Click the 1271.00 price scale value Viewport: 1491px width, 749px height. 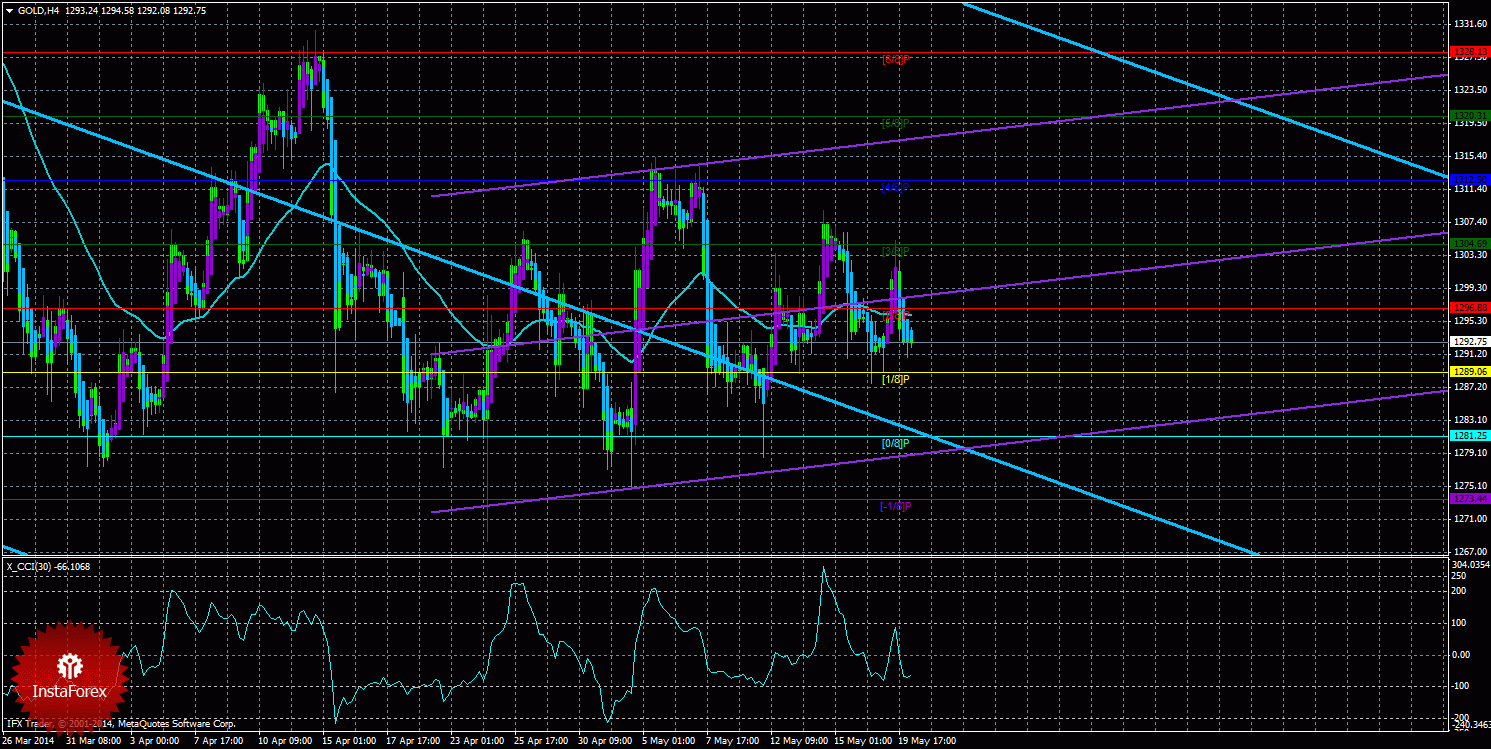coord(1469,518)
